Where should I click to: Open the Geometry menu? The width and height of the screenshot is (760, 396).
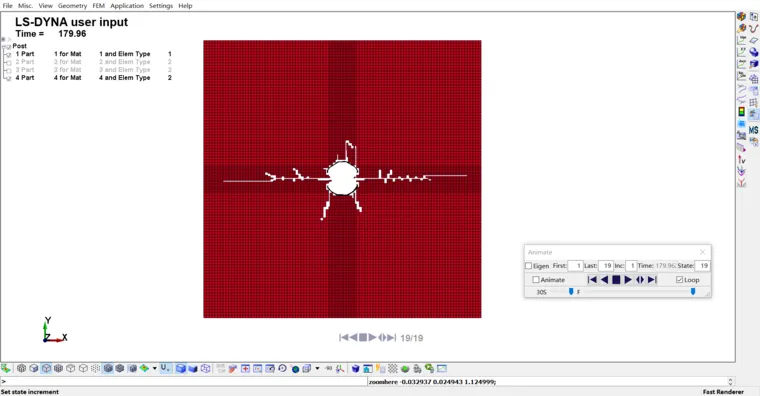tap(72, 6)
